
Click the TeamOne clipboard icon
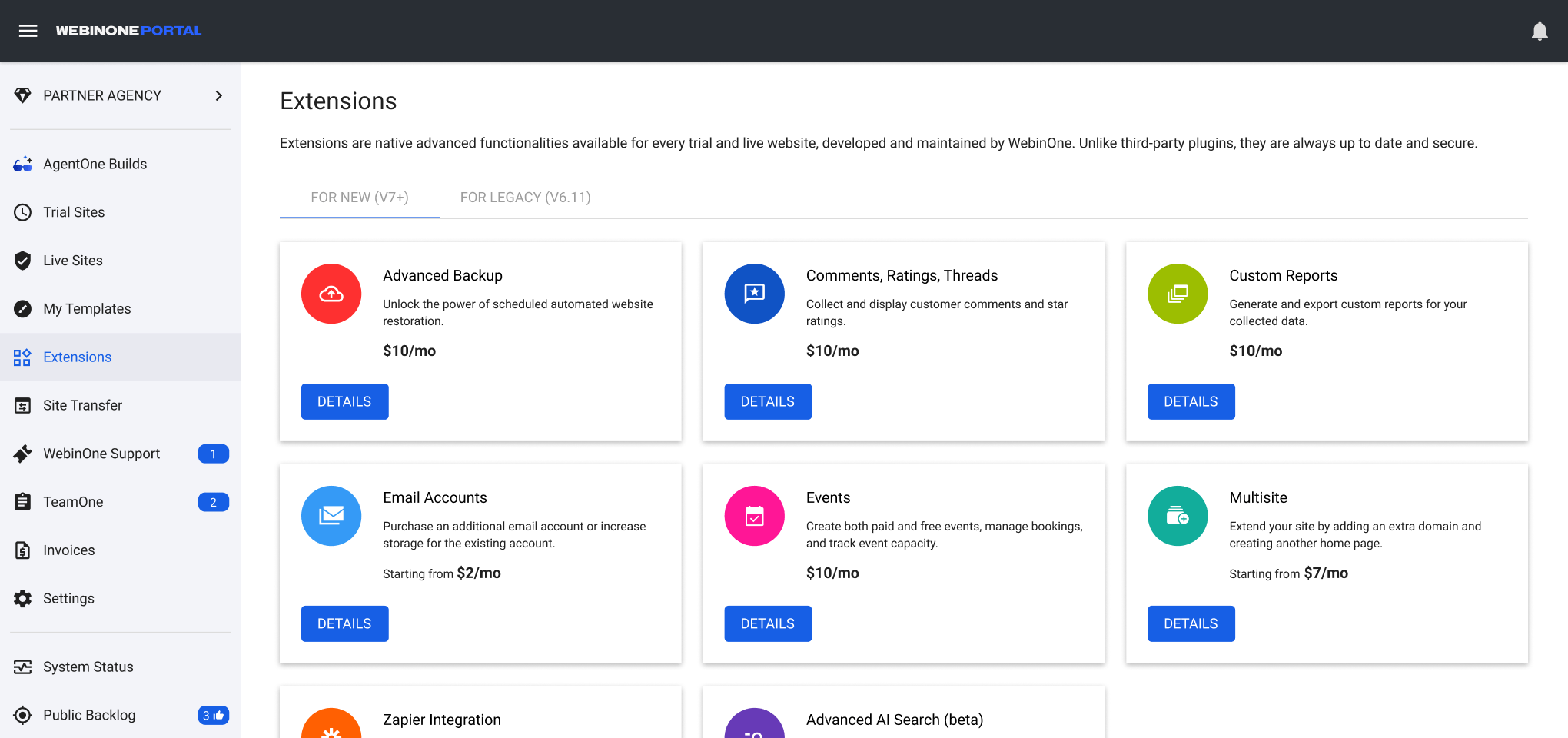click(x=23, y=502)
